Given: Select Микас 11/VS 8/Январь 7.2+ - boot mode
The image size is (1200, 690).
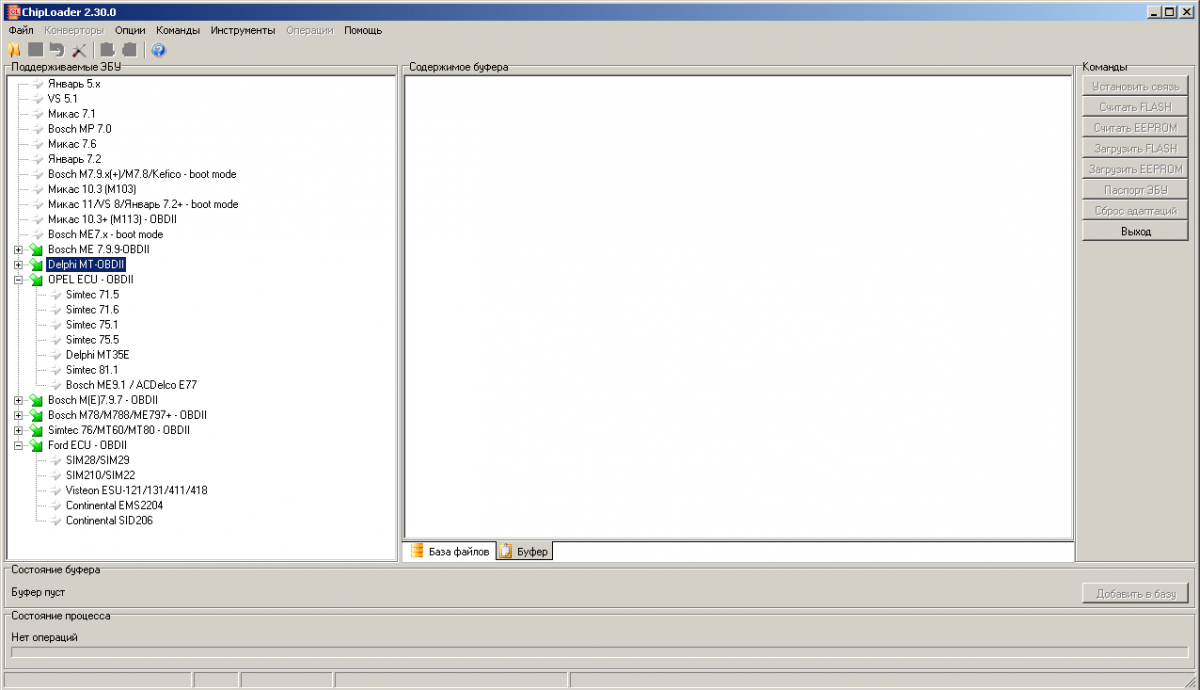Looking at the screenshot, I should tap(143, 204).
